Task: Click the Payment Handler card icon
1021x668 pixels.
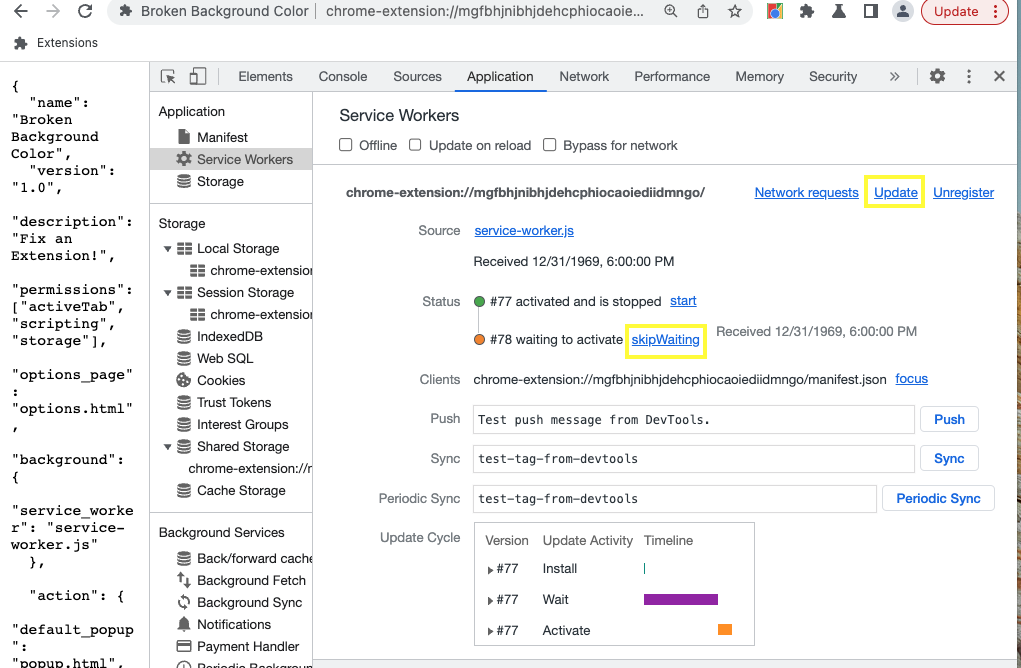Action: pos(183,646)
